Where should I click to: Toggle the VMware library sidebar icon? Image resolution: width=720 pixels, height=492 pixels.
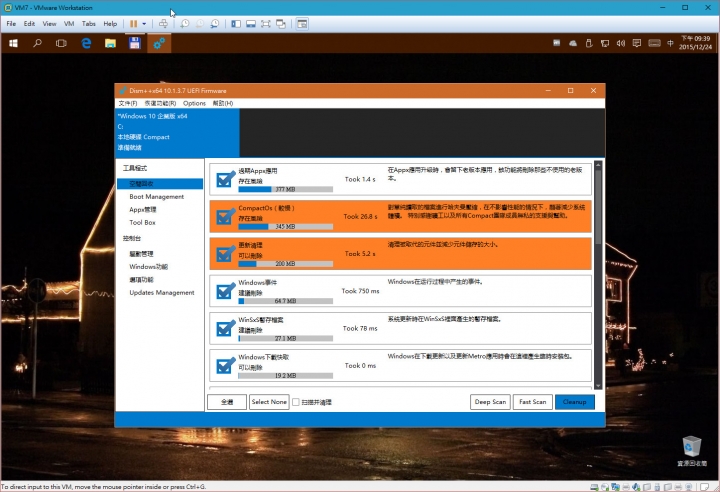tap(236, 24)
